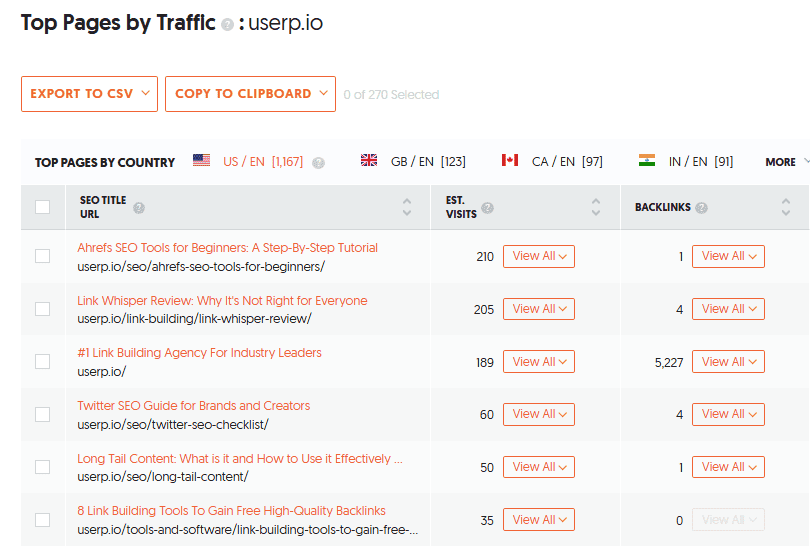Select the GB / EN [123] country tab
810x546 pixels.
point(428,162)
